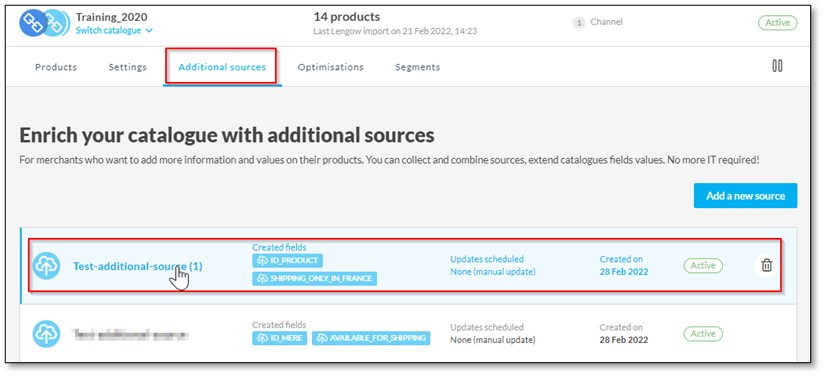Click the Active badge of Test-additional-source (1)

tap(703, 266)
